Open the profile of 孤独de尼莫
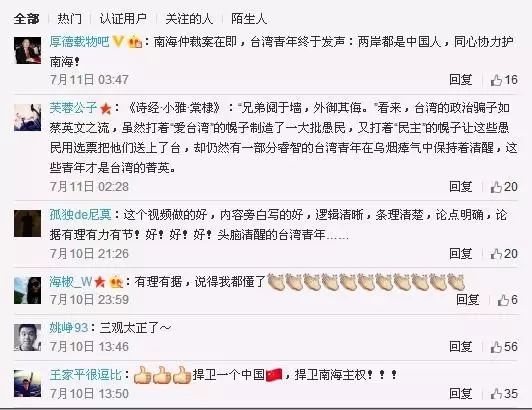Screen dimensions: 532x410 tap(80, 215)
